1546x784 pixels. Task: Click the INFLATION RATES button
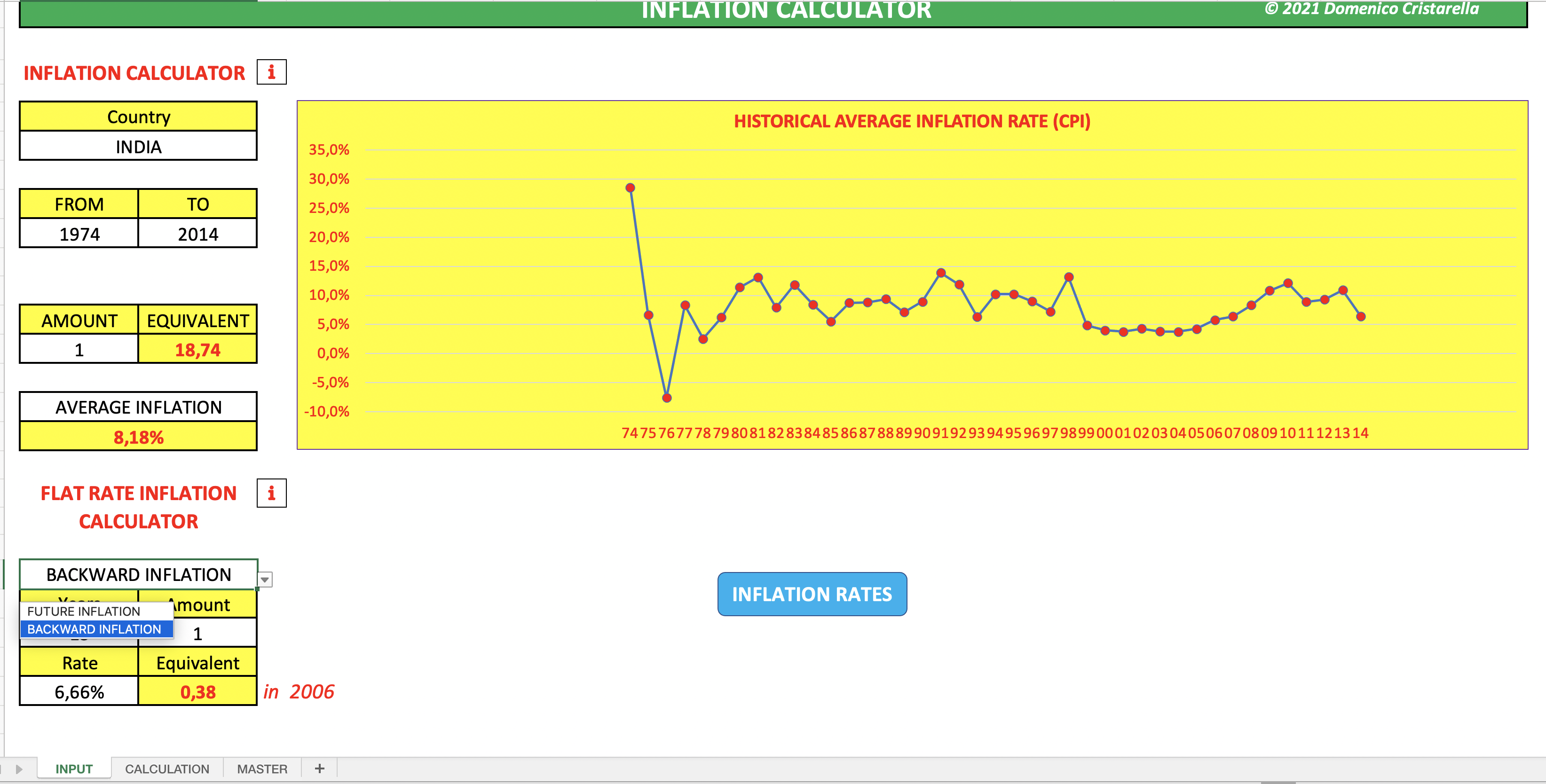[x=812, y=594]
